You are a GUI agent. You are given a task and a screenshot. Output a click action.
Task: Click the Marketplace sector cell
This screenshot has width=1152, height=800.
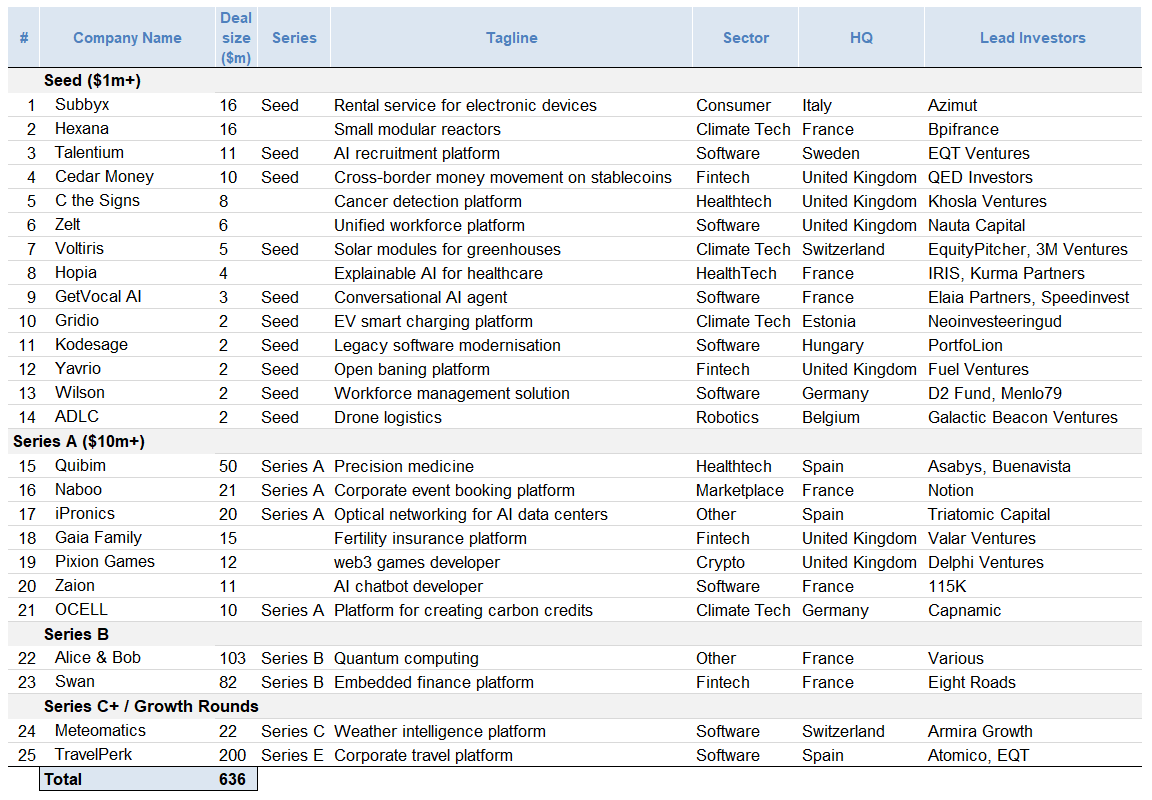pos(740,491)
